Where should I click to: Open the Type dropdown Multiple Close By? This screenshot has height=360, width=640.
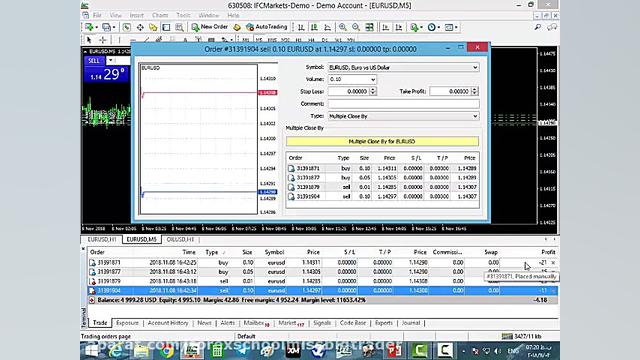(x=403, y=116)
